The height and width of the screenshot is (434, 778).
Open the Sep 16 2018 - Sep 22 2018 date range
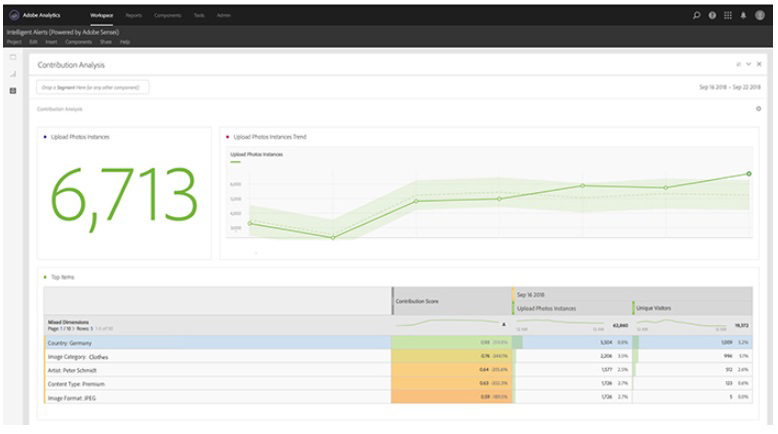click(730, 87)
